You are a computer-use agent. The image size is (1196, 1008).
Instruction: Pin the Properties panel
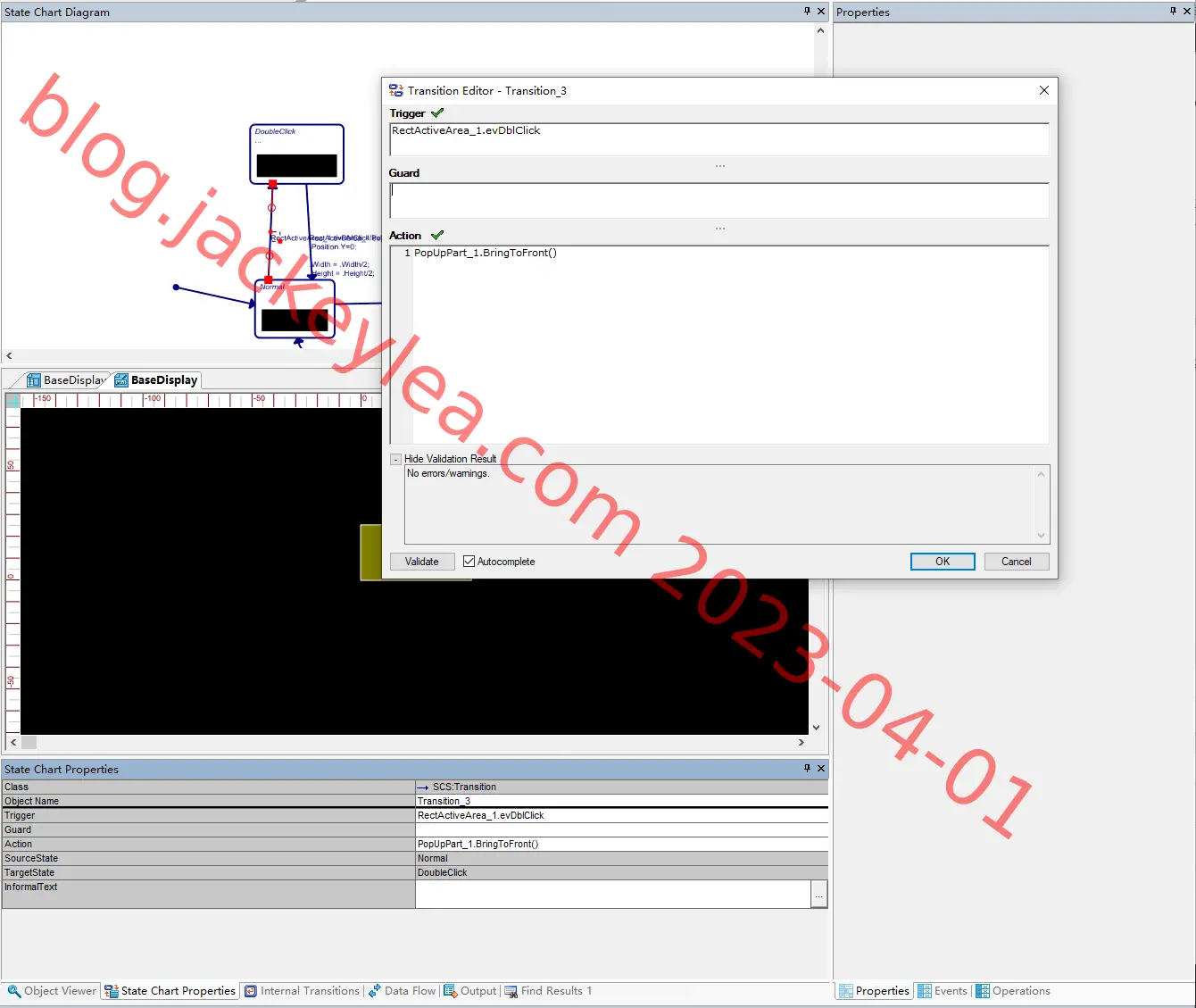[1173, 12]
